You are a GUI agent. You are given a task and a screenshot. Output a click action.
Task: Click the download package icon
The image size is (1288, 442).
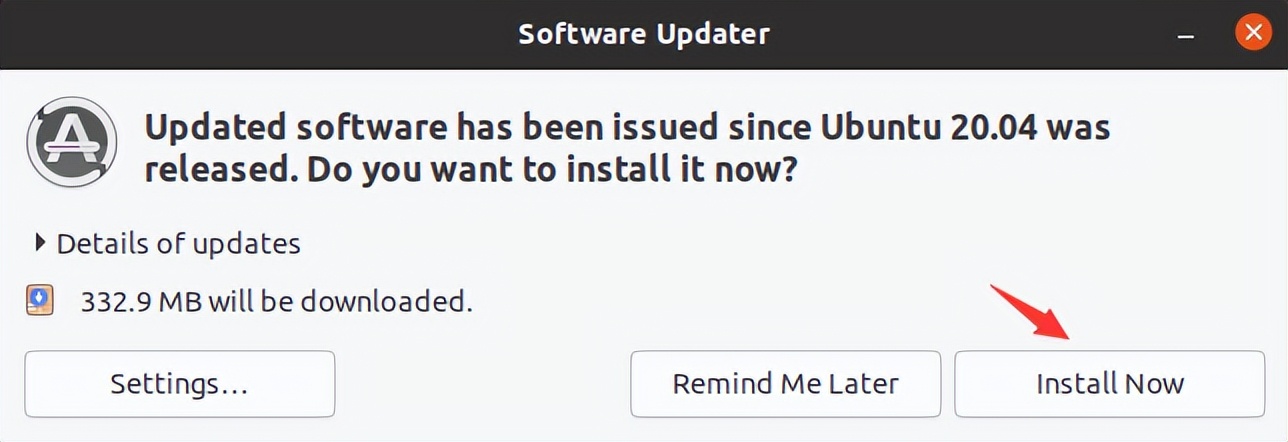tap(40, 300)
